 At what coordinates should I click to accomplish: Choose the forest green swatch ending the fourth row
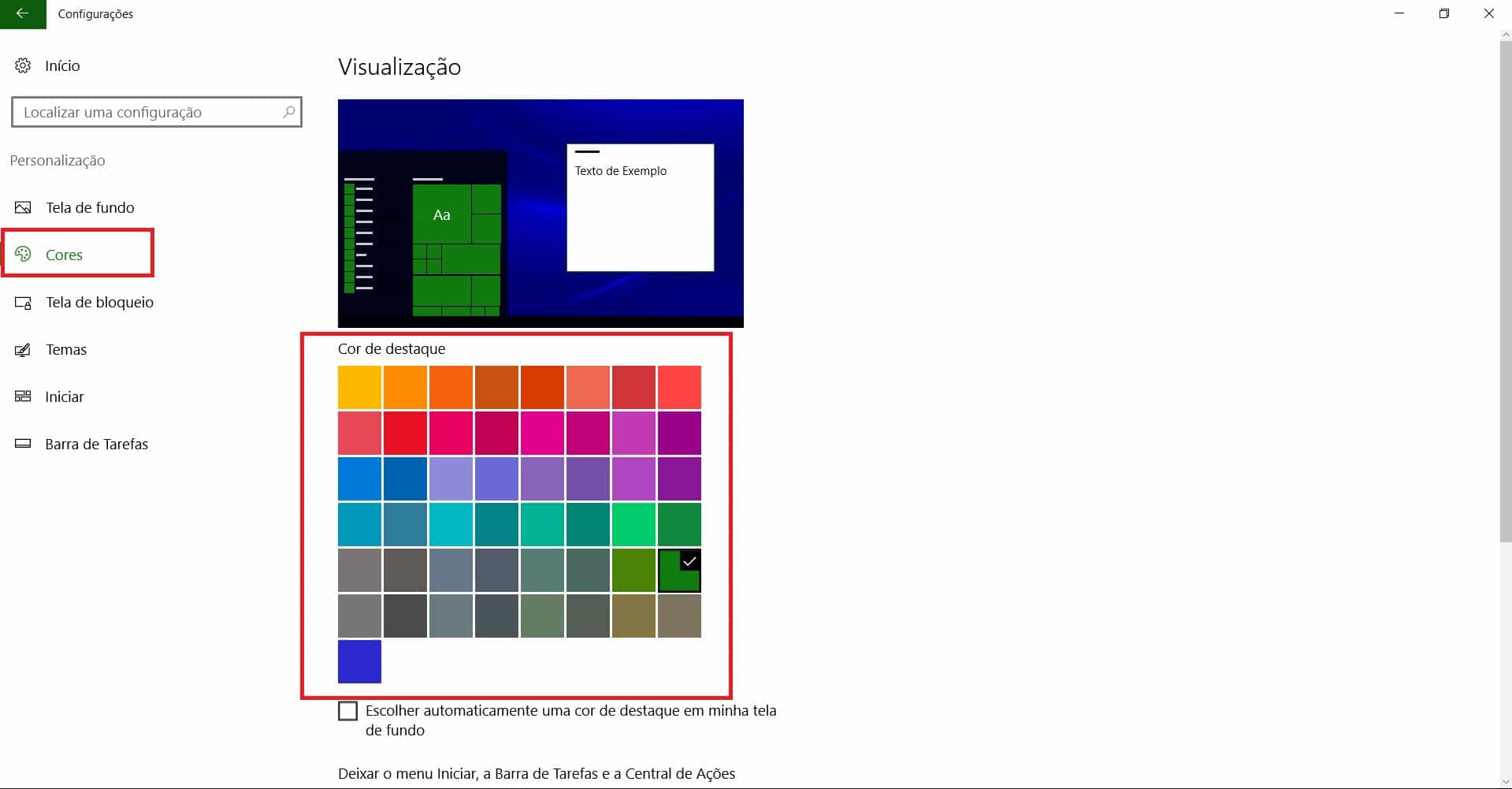coord(679,524)
